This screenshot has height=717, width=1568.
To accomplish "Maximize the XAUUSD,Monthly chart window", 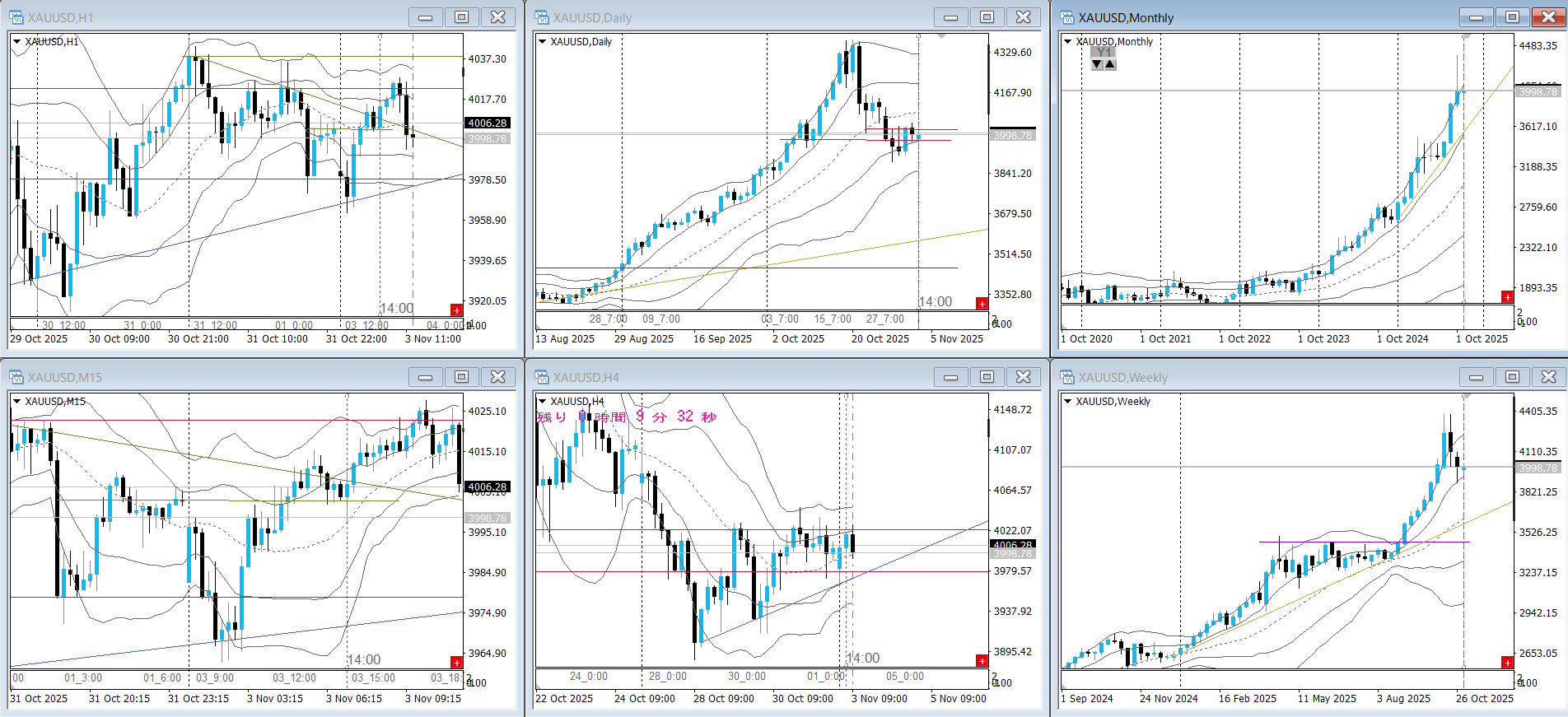I will (1512, 17).
